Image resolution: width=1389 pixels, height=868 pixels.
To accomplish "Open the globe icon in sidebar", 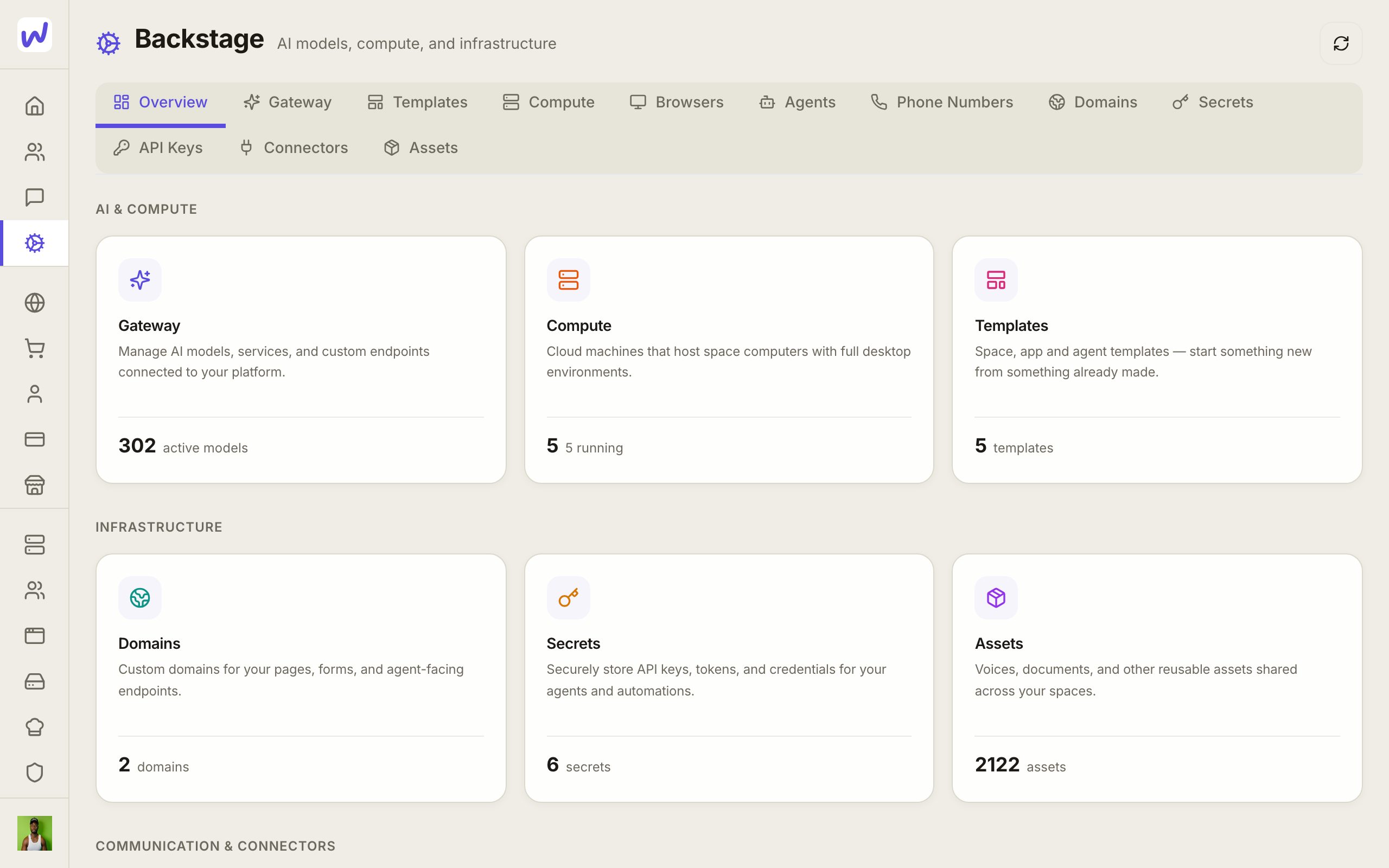I will click(34, 303).
